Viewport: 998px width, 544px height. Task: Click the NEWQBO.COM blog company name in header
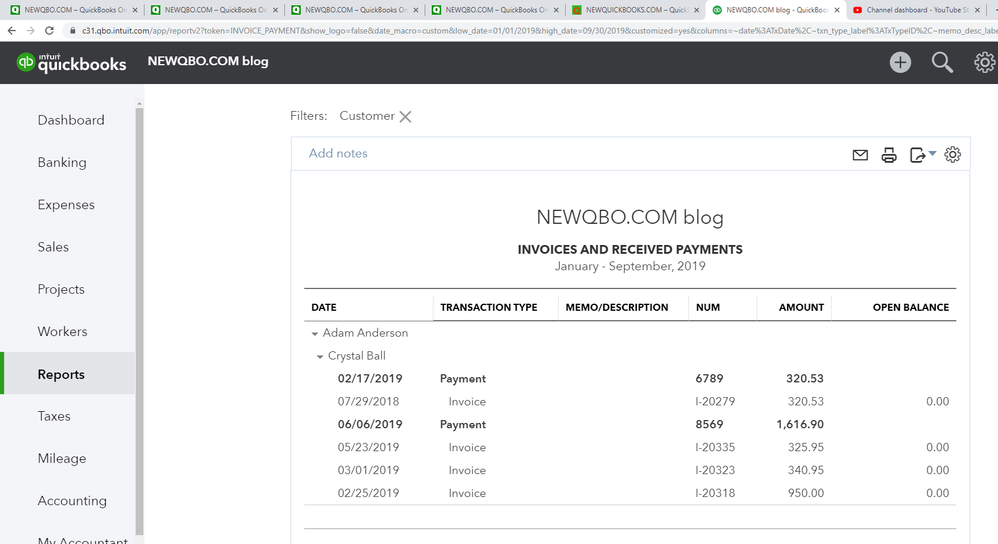tap(208, 61)
